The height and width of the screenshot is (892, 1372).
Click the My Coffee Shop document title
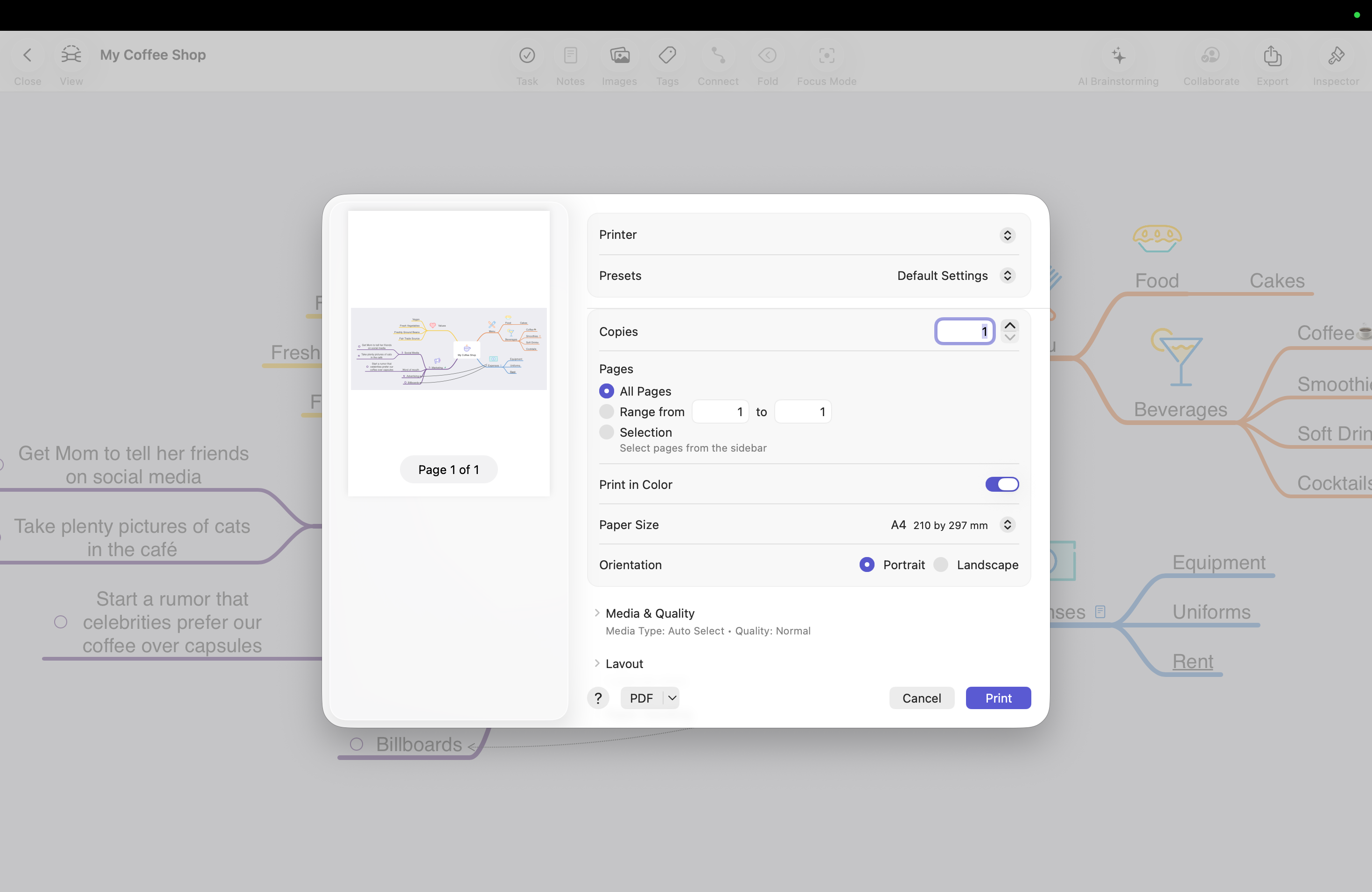[x=153, y=55]
